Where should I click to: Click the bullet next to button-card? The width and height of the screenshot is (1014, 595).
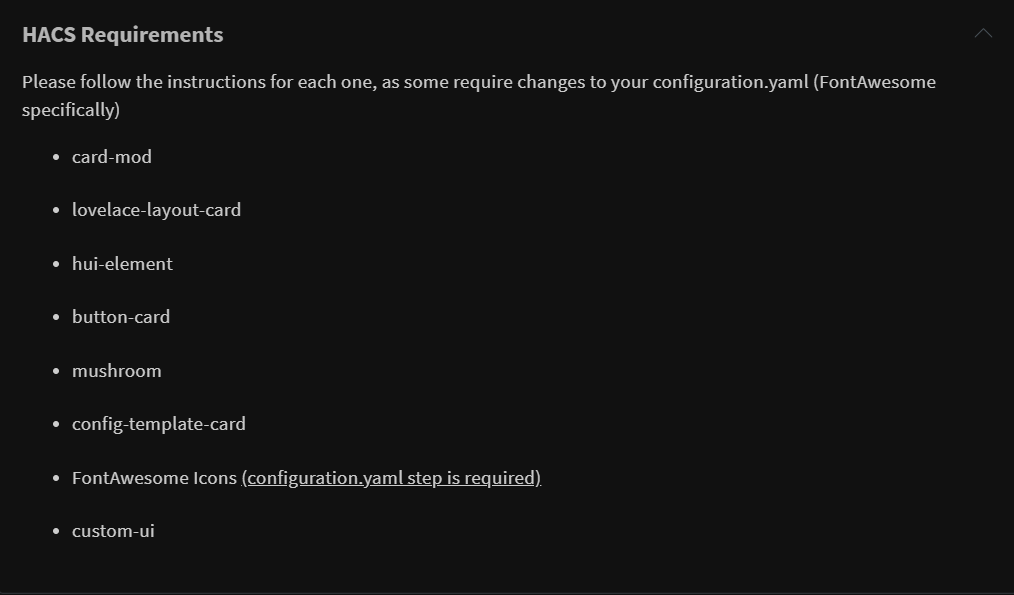point(56,318)
